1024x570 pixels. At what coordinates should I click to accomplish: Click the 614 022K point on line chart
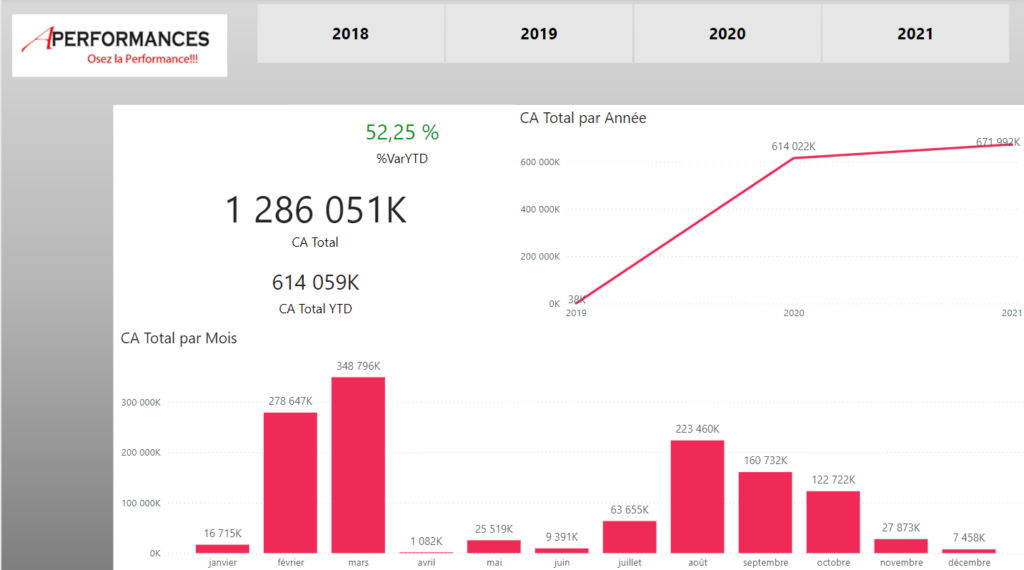[x=793, y=158]
